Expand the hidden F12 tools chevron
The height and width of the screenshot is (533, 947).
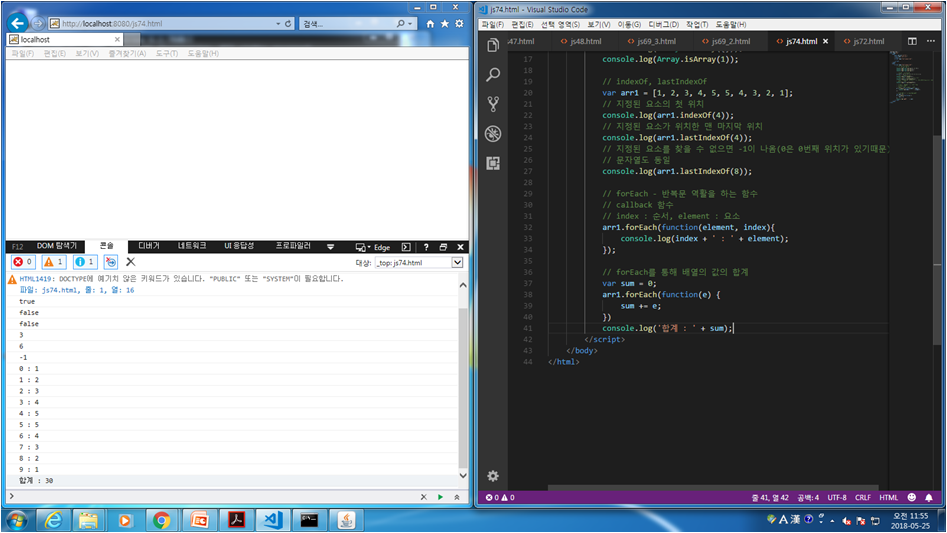tap(330, 247)
